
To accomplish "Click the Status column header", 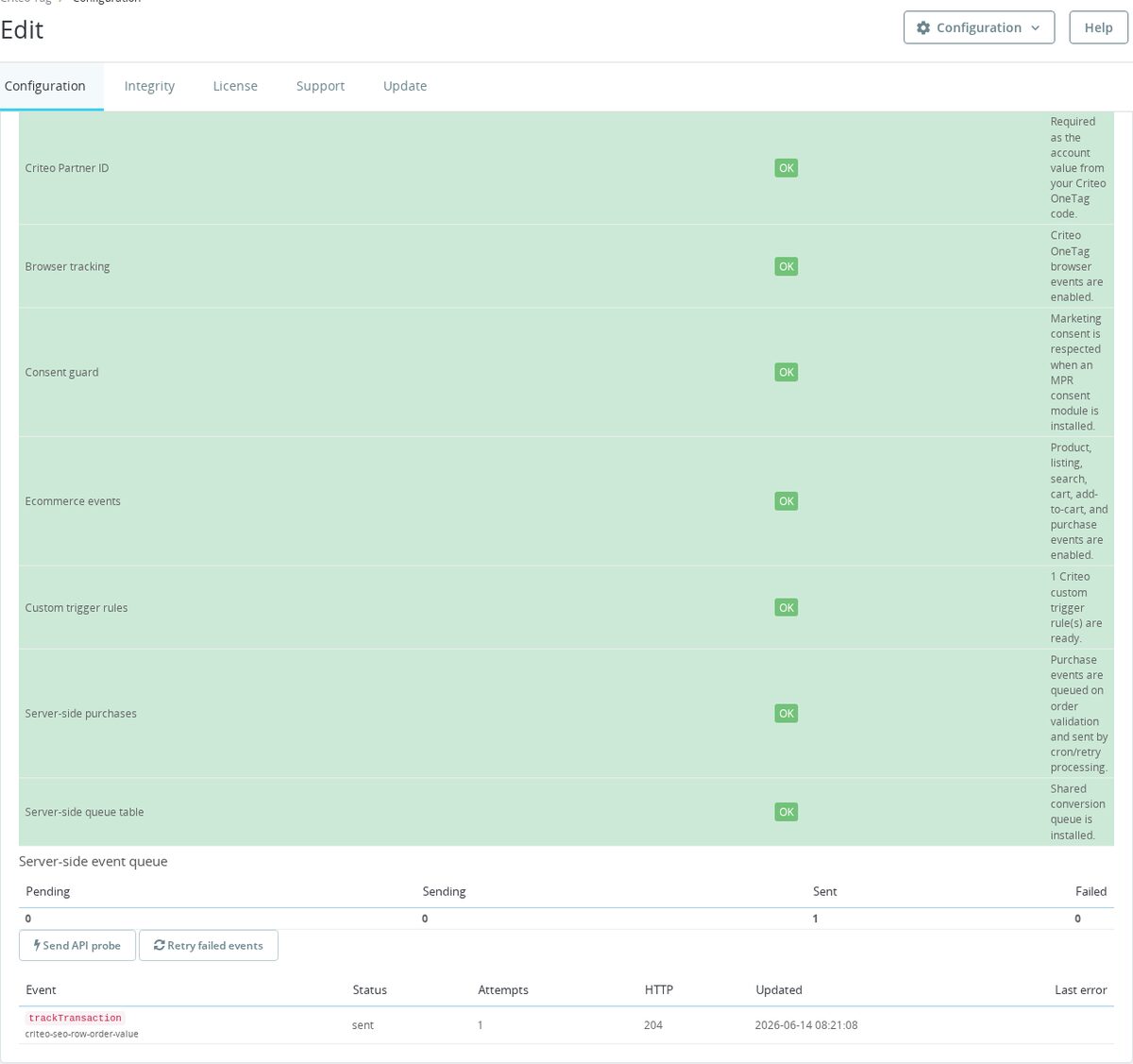I will (370, 989).
